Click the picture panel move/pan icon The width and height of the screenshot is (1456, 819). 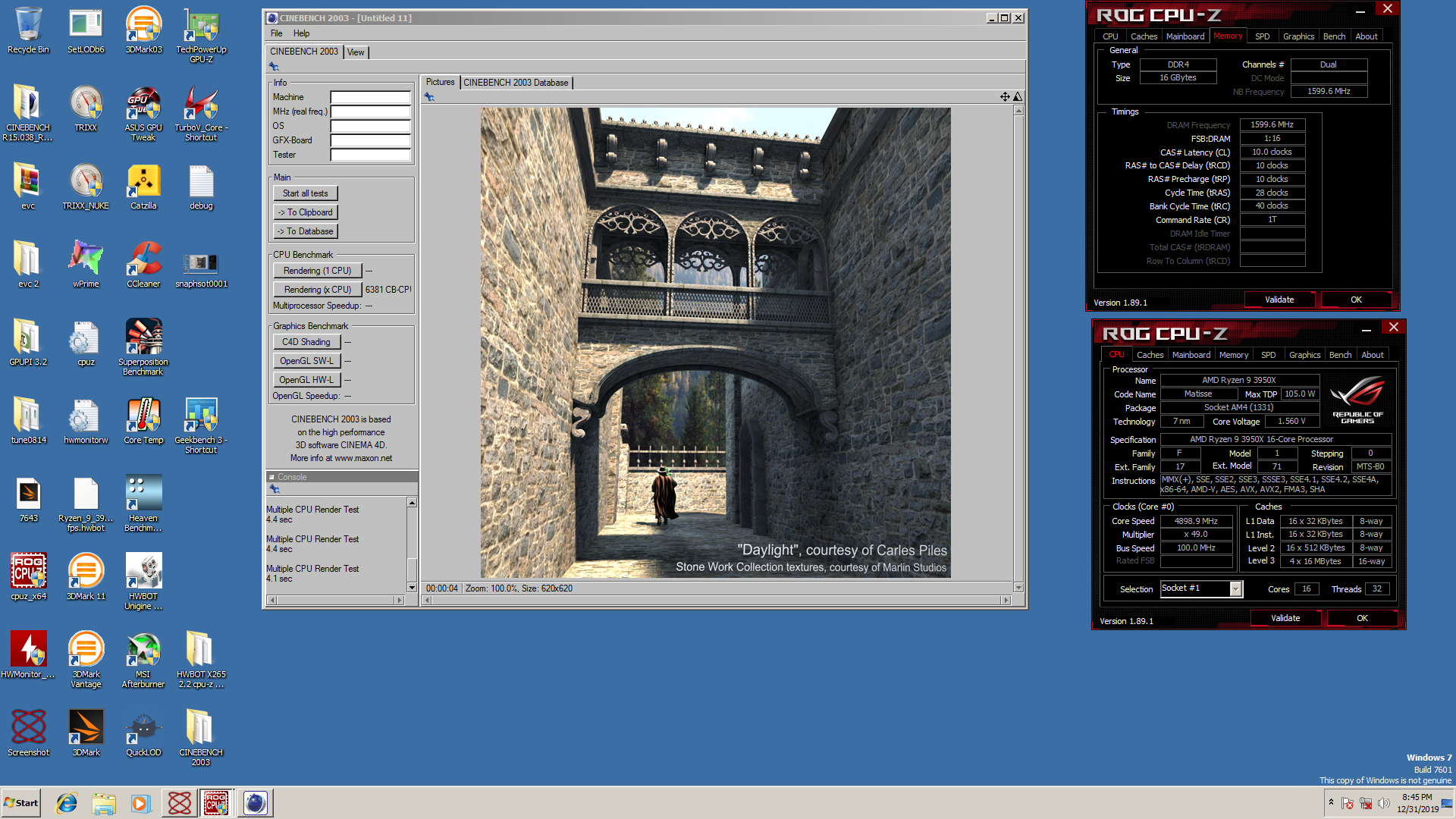[1004, 97]
